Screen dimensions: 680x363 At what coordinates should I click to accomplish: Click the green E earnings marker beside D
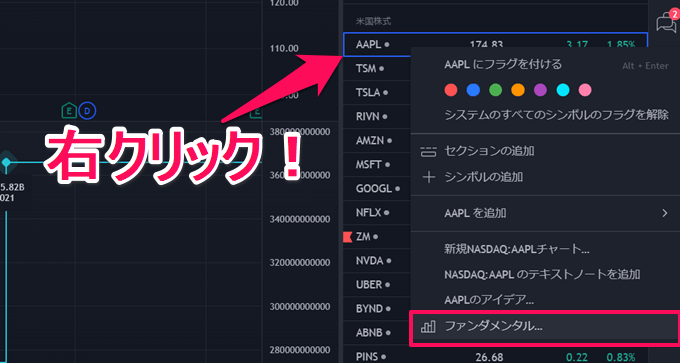69,111
